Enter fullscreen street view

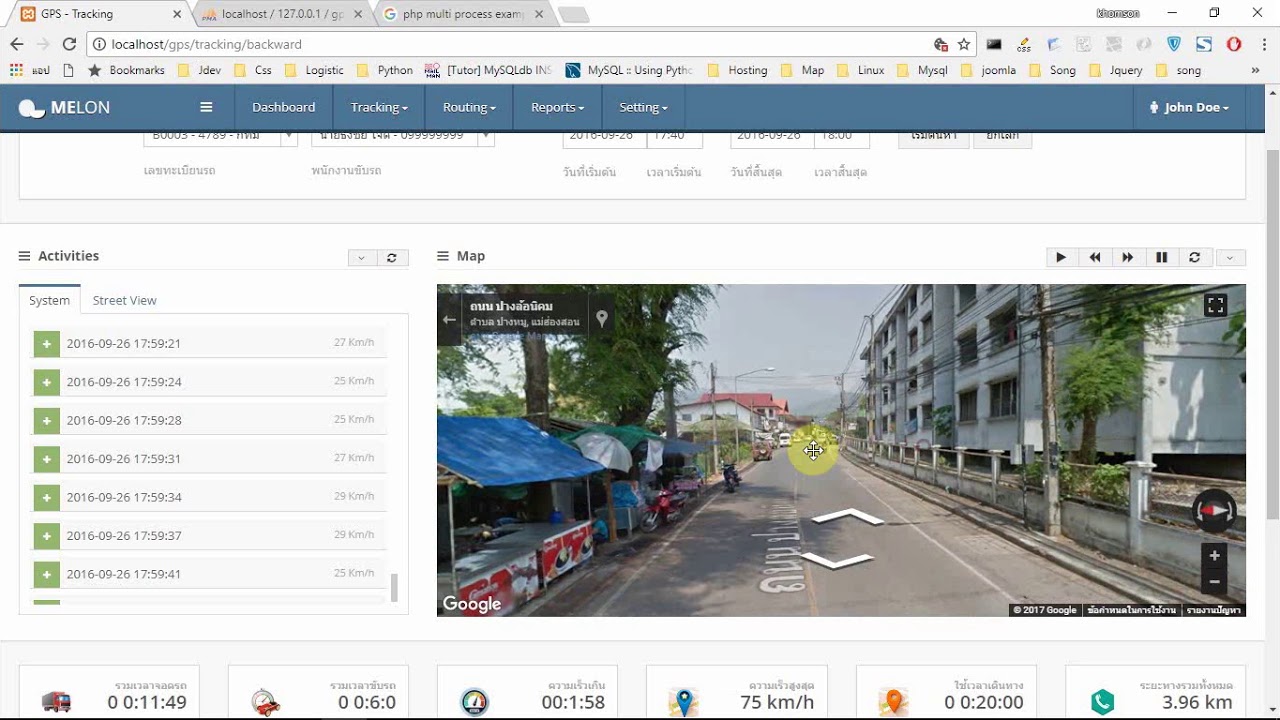1216,306
